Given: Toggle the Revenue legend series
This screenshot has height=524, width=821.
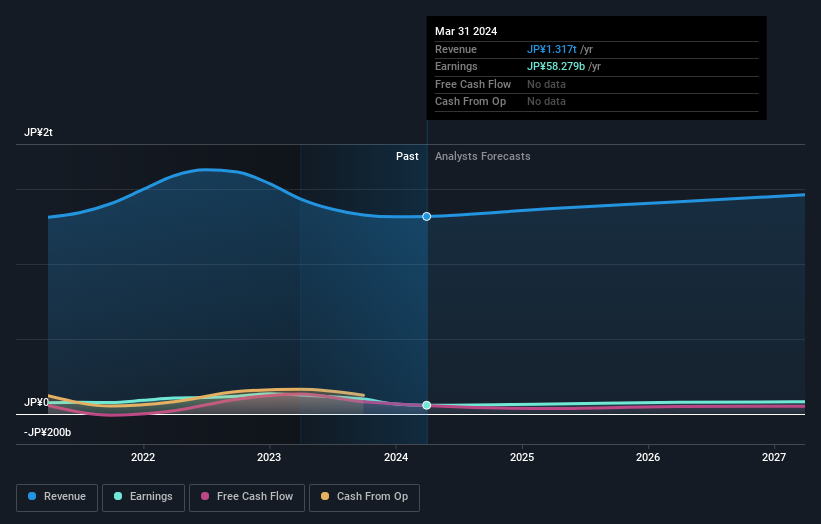Looking at the screenshot, I should point(57,497).
